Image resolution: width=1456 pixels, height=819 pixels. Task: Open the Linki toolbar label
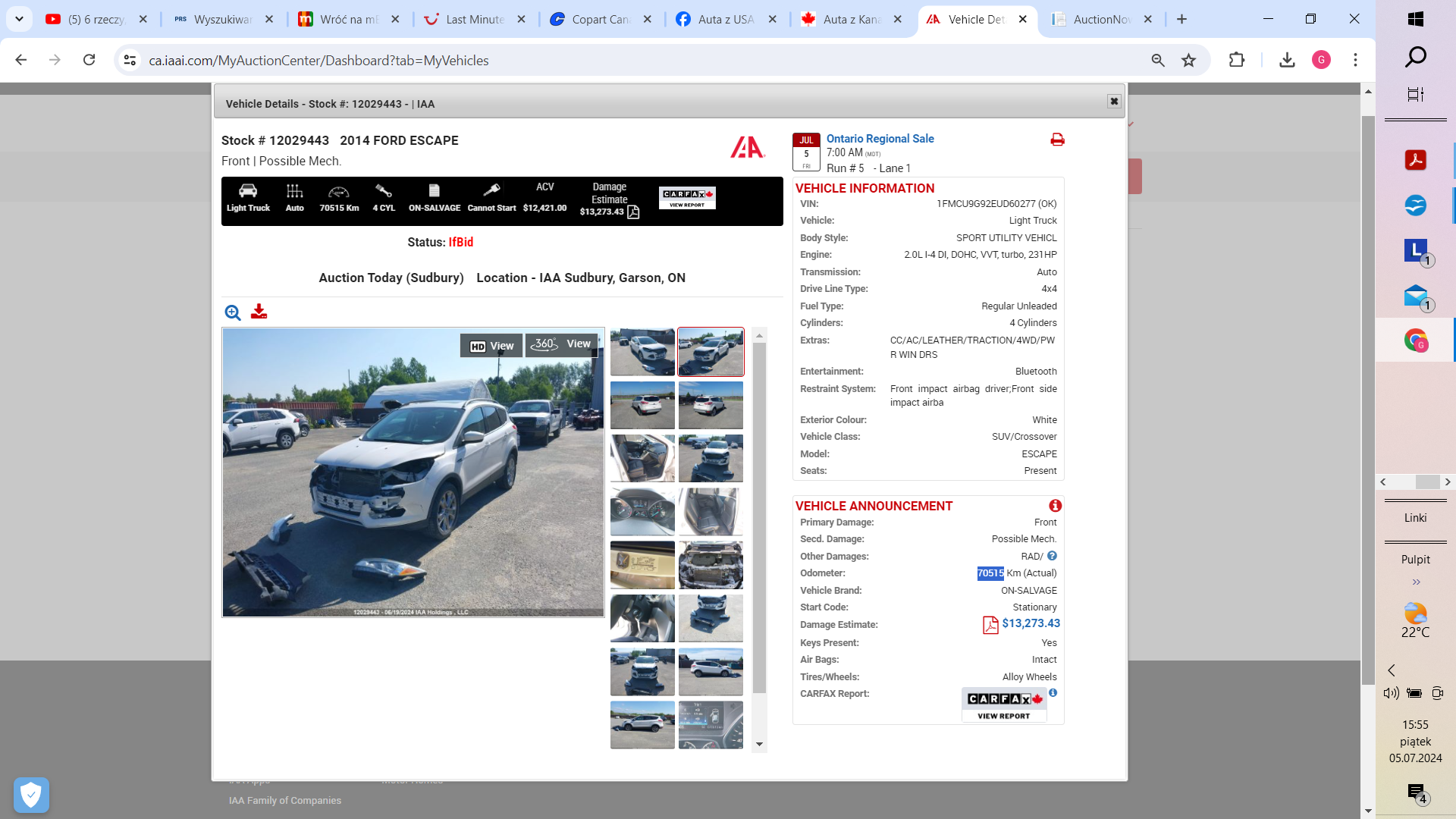tap(1415, 518)
